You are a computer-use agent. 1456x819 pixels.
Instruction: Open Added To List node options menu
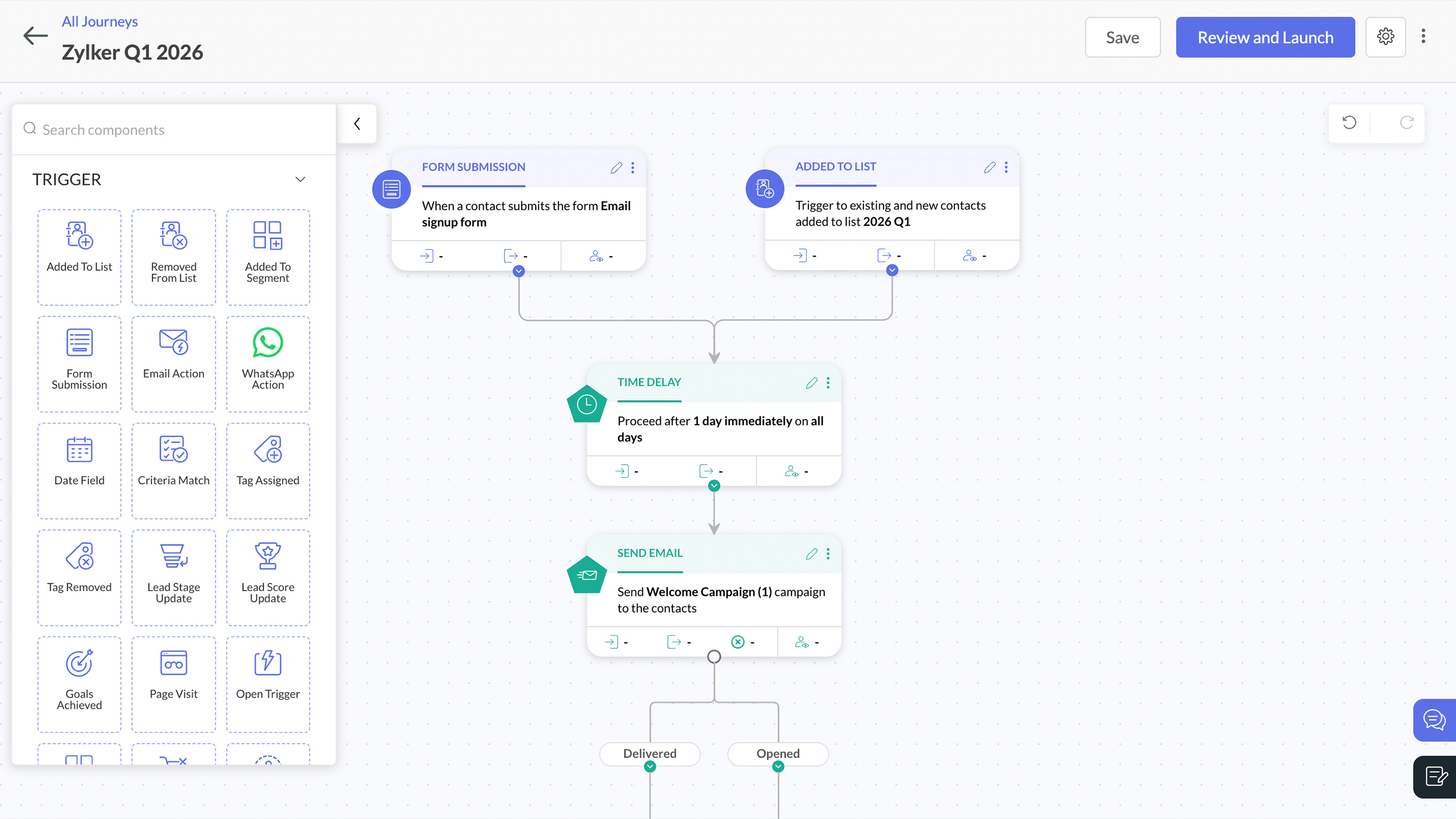(1006, 167)
